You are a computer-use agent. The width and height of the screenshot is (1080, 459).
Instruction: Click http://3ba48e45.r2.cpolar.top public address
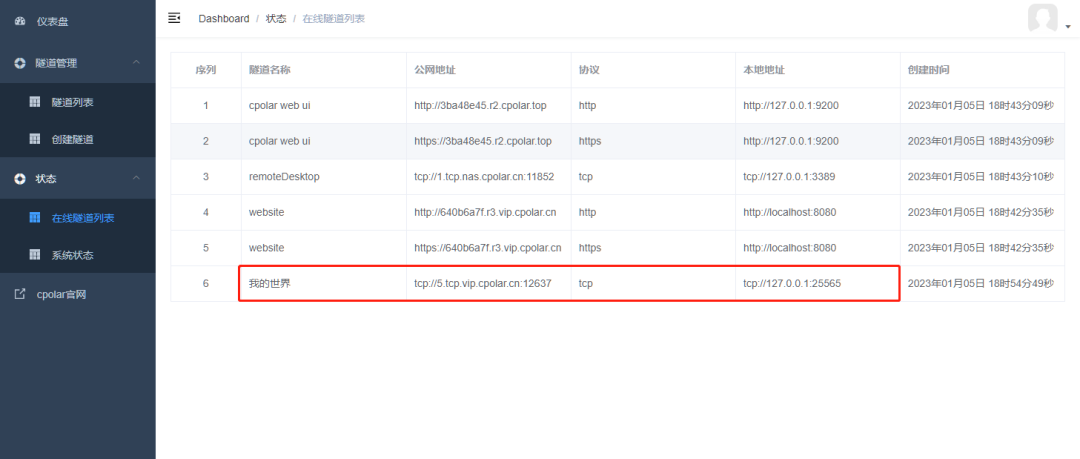[481, 105]
